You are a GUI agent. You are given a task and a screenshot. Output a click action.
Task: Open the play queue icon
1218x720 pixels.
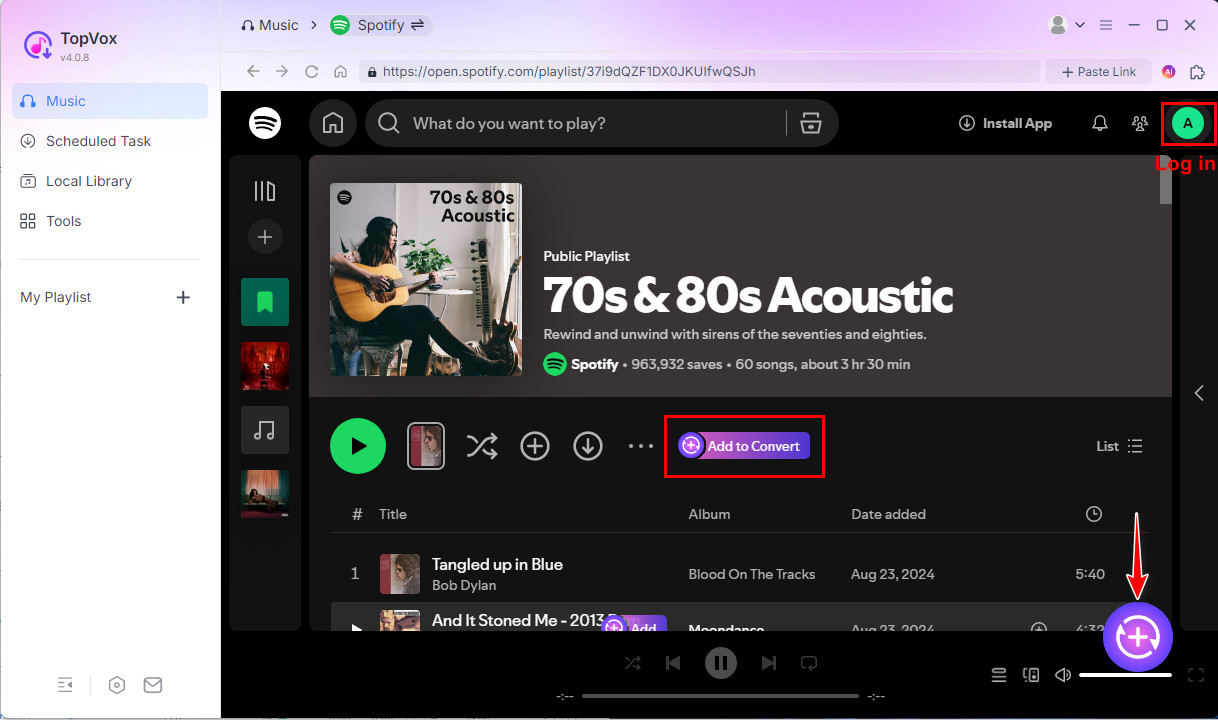(x=998, y=675)
